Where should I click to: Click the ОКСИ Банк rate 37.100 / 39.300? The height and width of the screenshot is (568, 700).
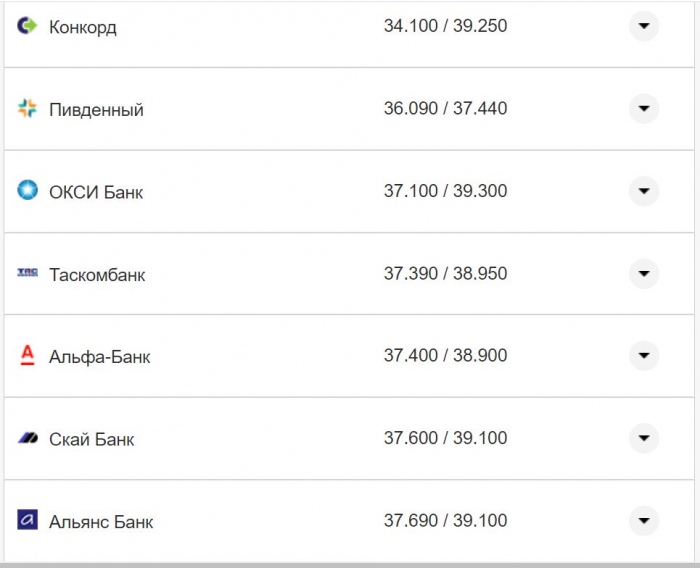pos(445,191)
